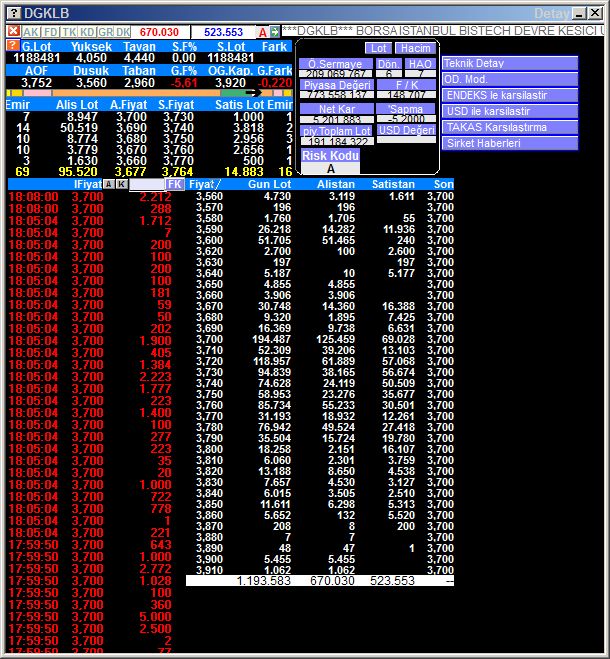Select the GR toolbar button

[x=106, y=32]
